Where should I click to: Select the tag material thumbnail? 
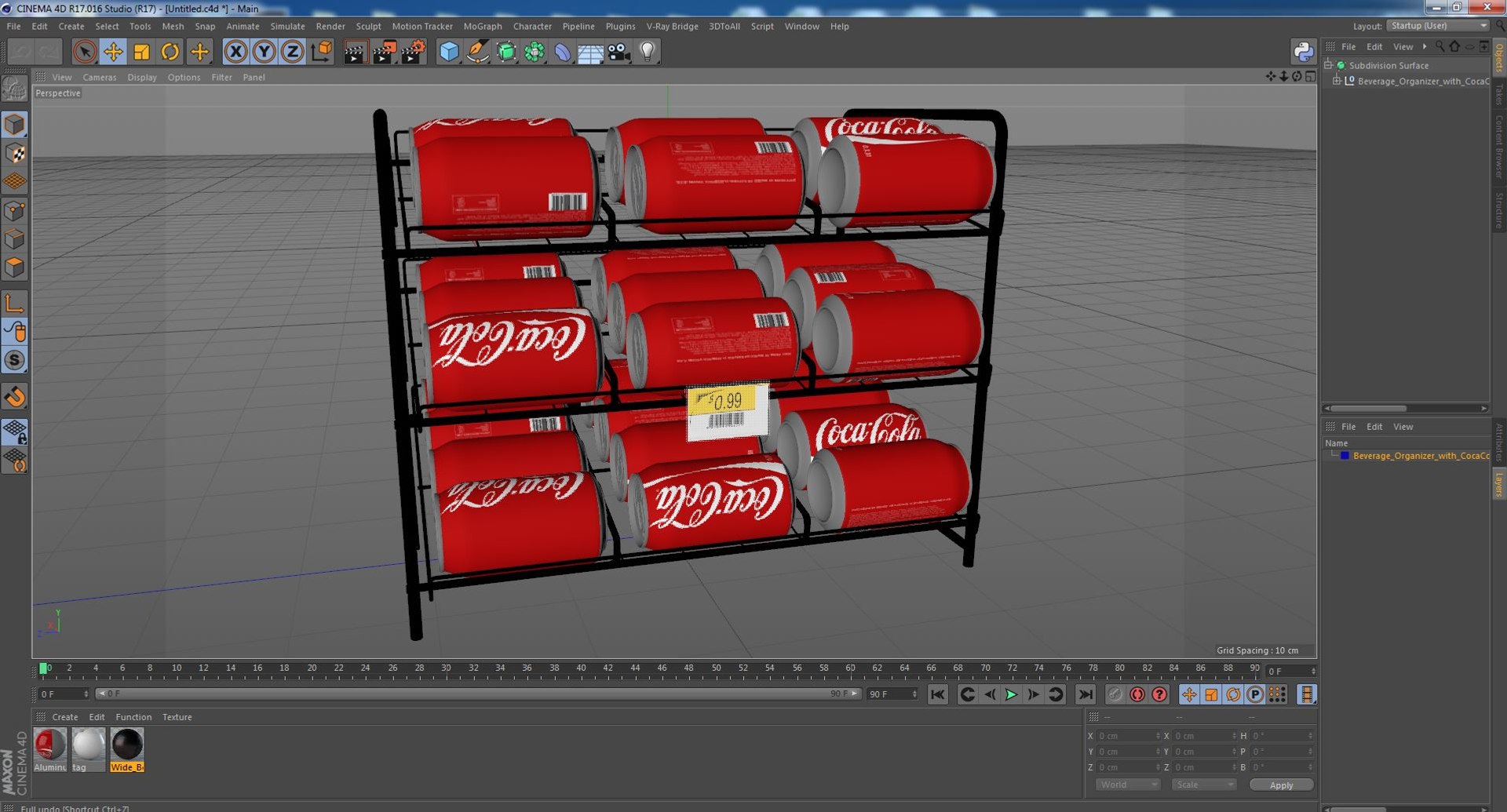pyautogui.click(x=89, y=749)
